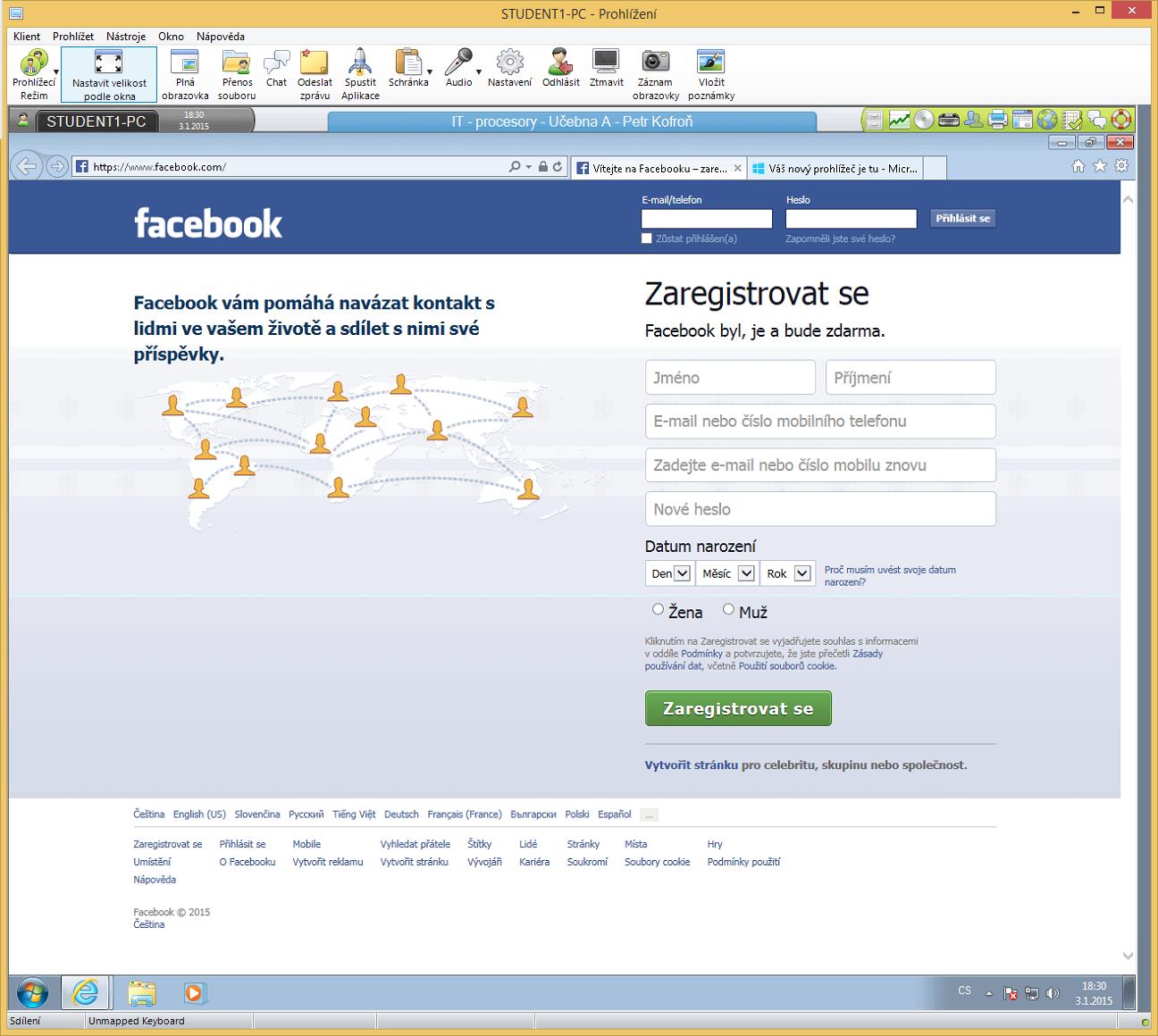This screenshot has height=1036, width=1158.
Task: Open Nastavení settings gear
Action: click(x=509, y=69)
